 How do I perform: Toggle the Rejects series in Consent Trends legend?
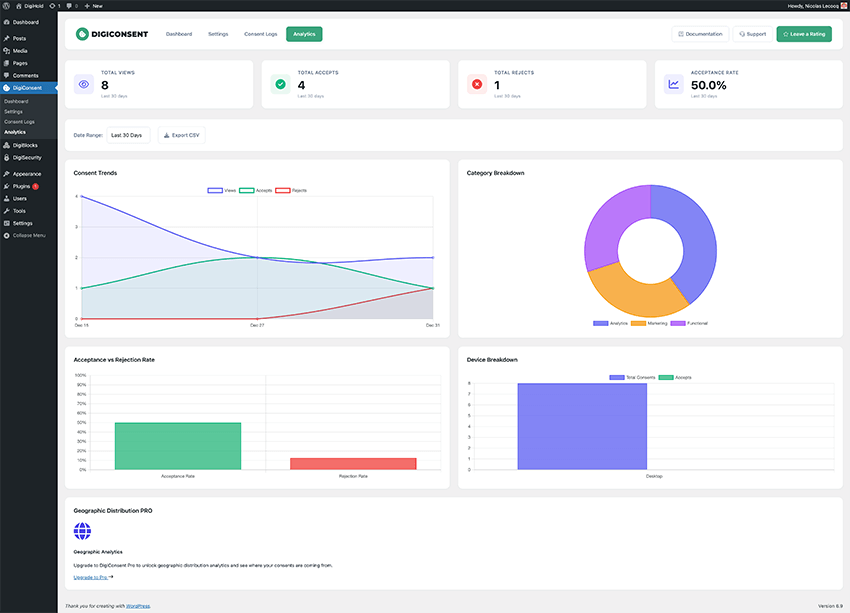(x=290, y=190)
